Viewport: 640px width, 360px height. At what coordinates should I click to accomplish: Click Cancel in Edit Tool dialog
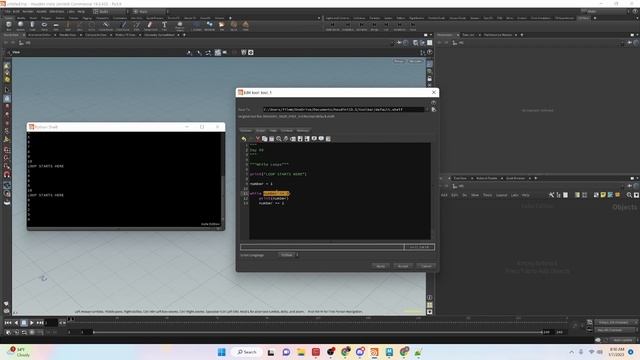426,266
